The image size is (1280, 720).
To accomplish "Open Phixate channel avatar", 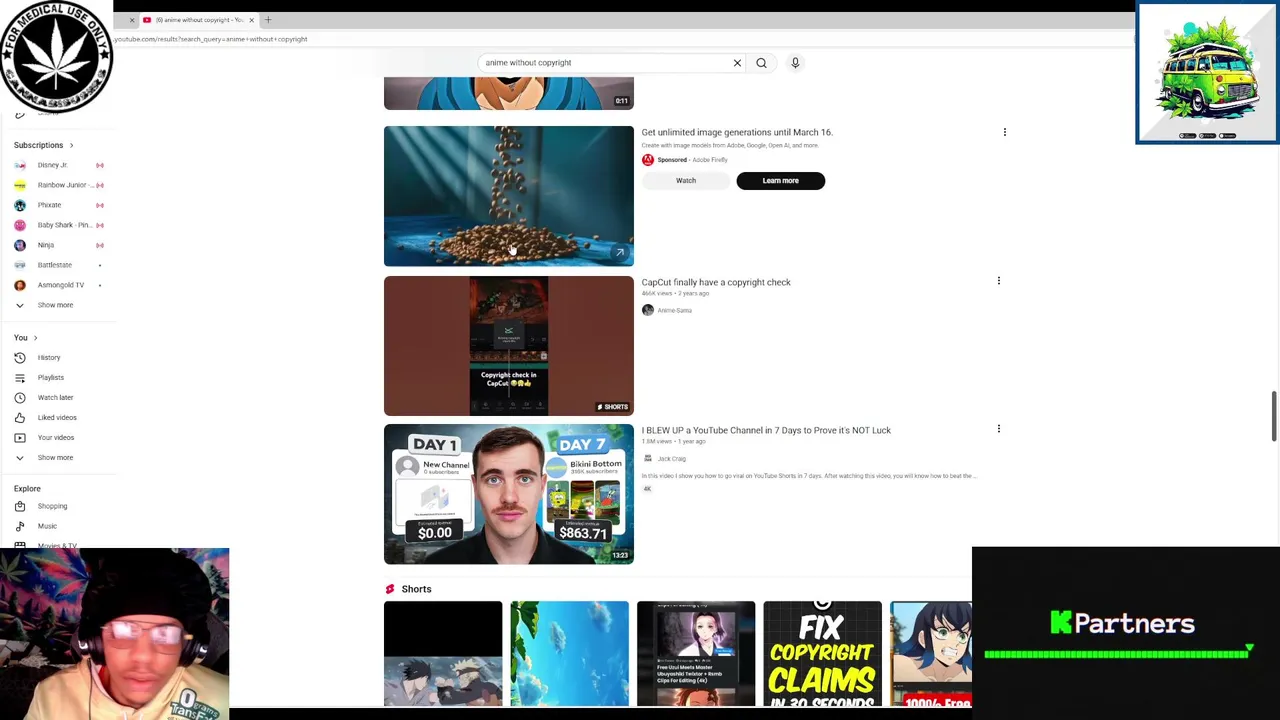I will (20, 205).
